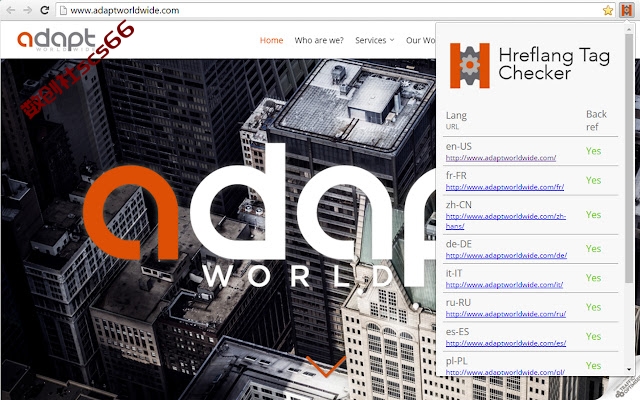Open the de-DE adaptworldwide.com/de/ link
The height and width of the screenshot is (400, 640).
click(x=506, y=256)
